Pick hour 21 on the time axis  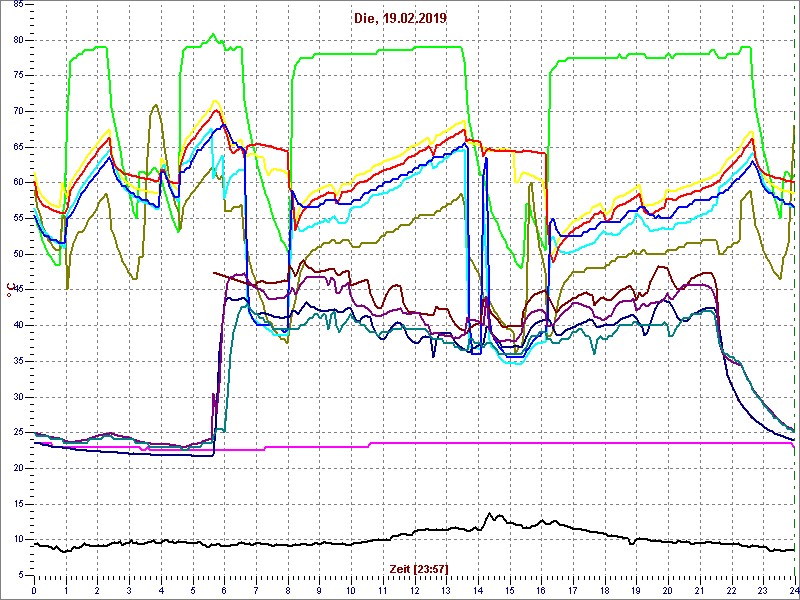point(700,590)
